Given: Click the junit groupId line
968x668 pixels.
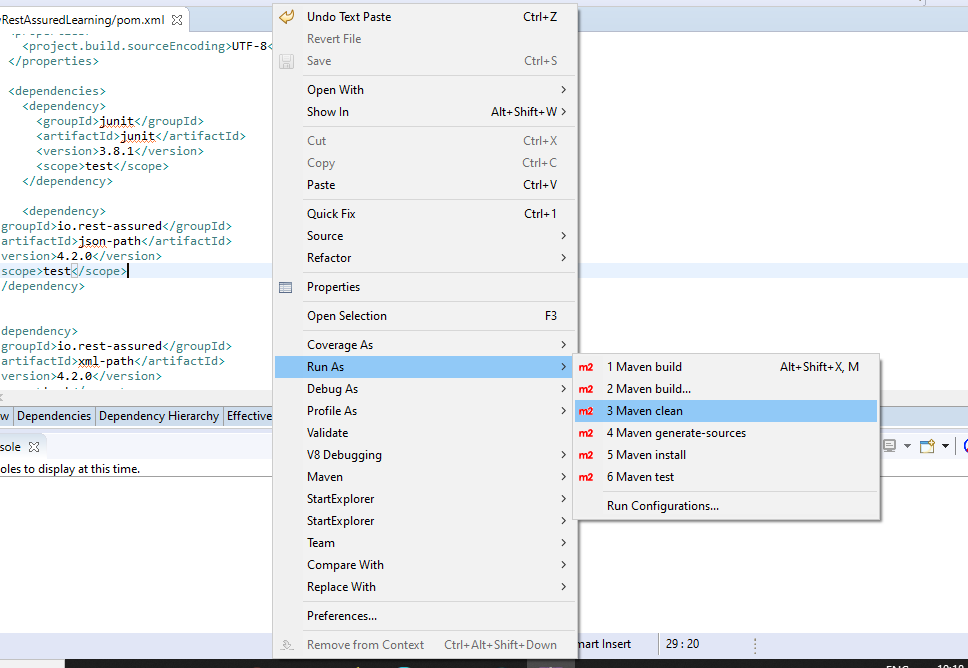Looking at the screenshot, I should point(120,122).
